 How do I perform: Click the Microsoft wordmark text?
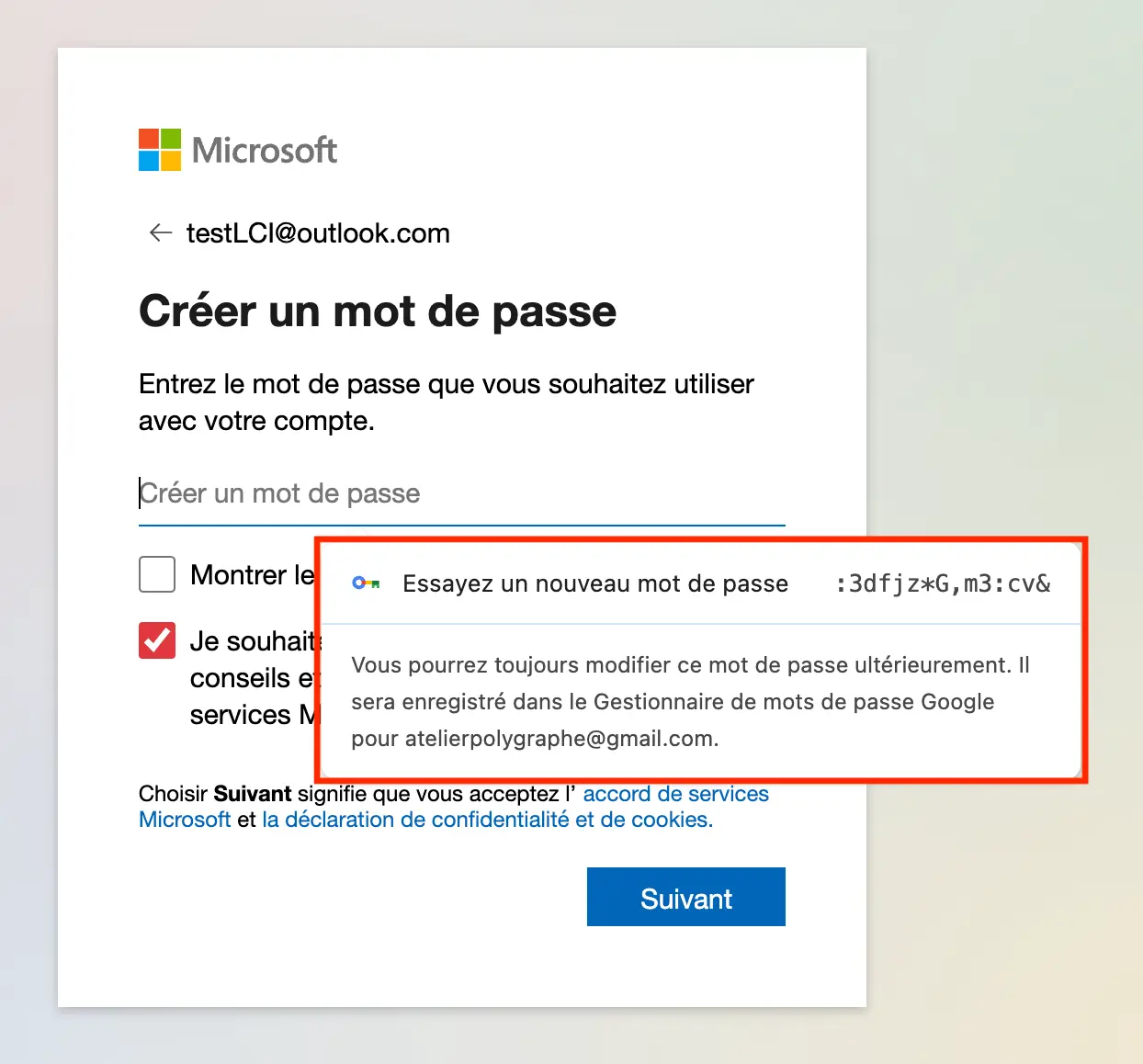265,151
